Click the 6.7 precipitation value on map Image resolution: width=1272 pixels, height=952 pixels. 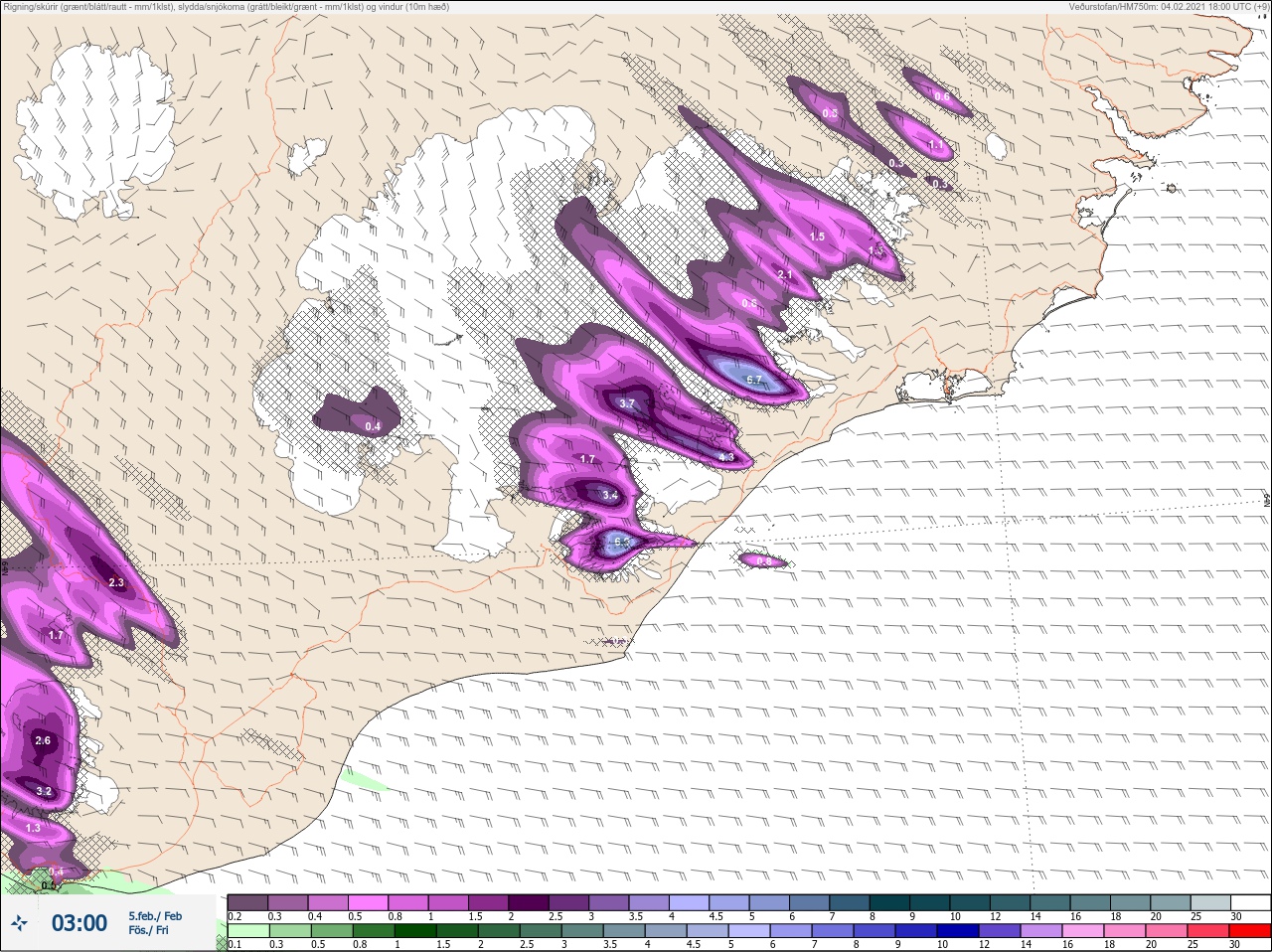pos(754,380)
